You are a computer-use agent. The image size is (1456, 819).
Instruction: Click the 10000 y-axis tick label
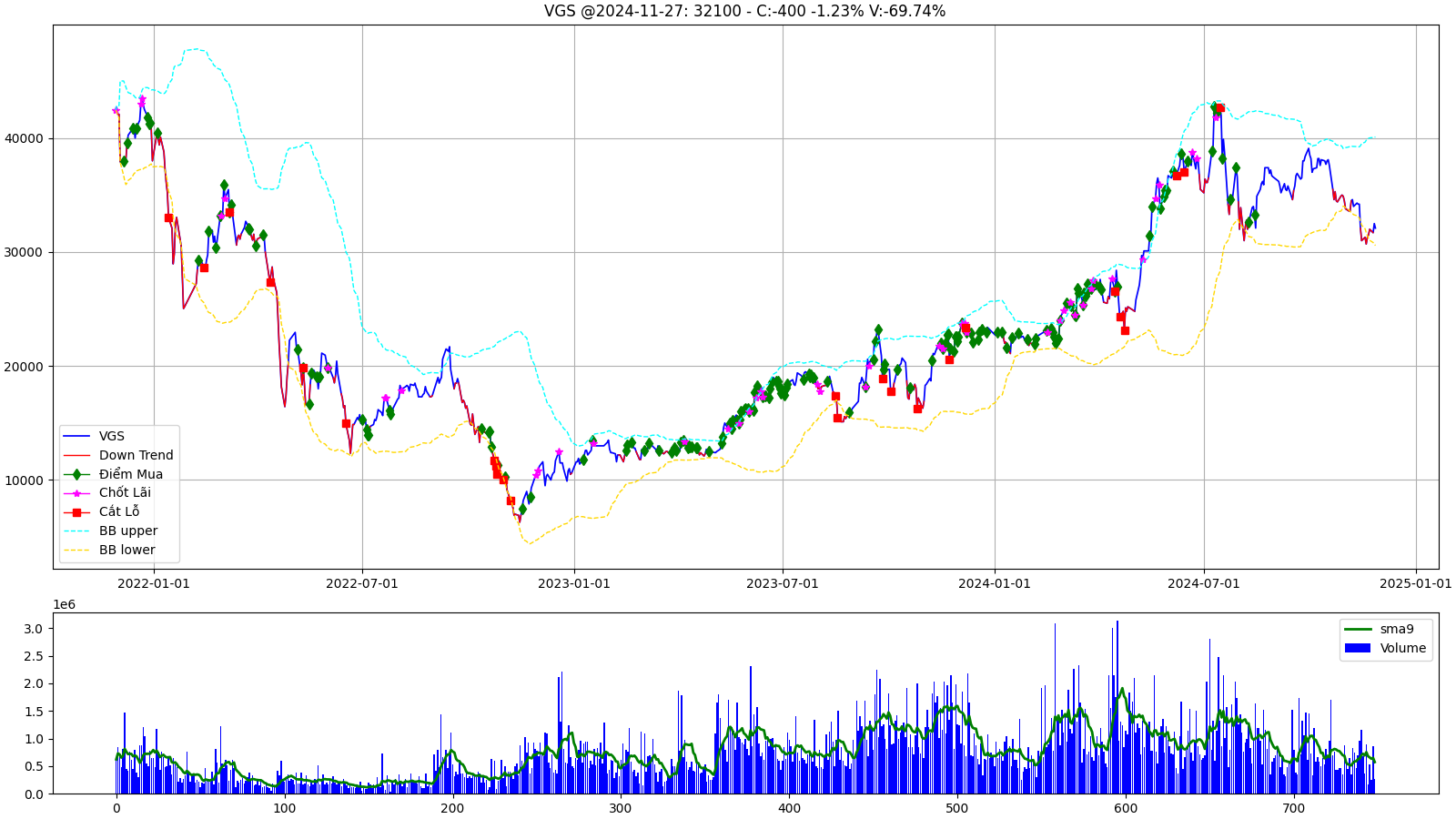[25, 480]
